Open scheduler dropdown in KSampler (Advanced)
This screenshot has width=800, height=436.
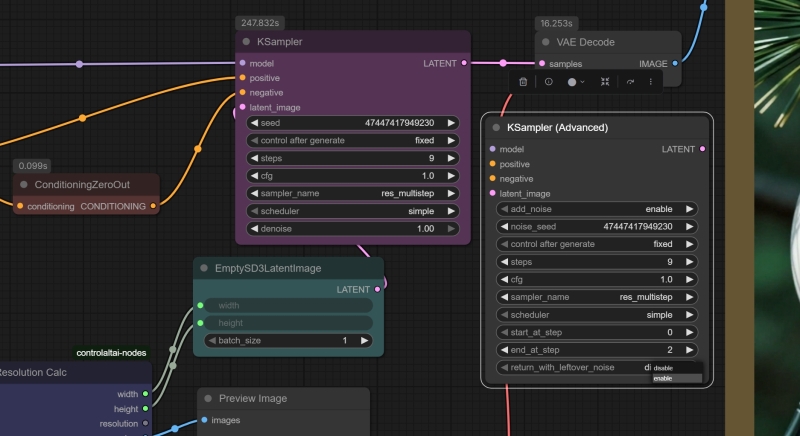(x=596, y=314)
